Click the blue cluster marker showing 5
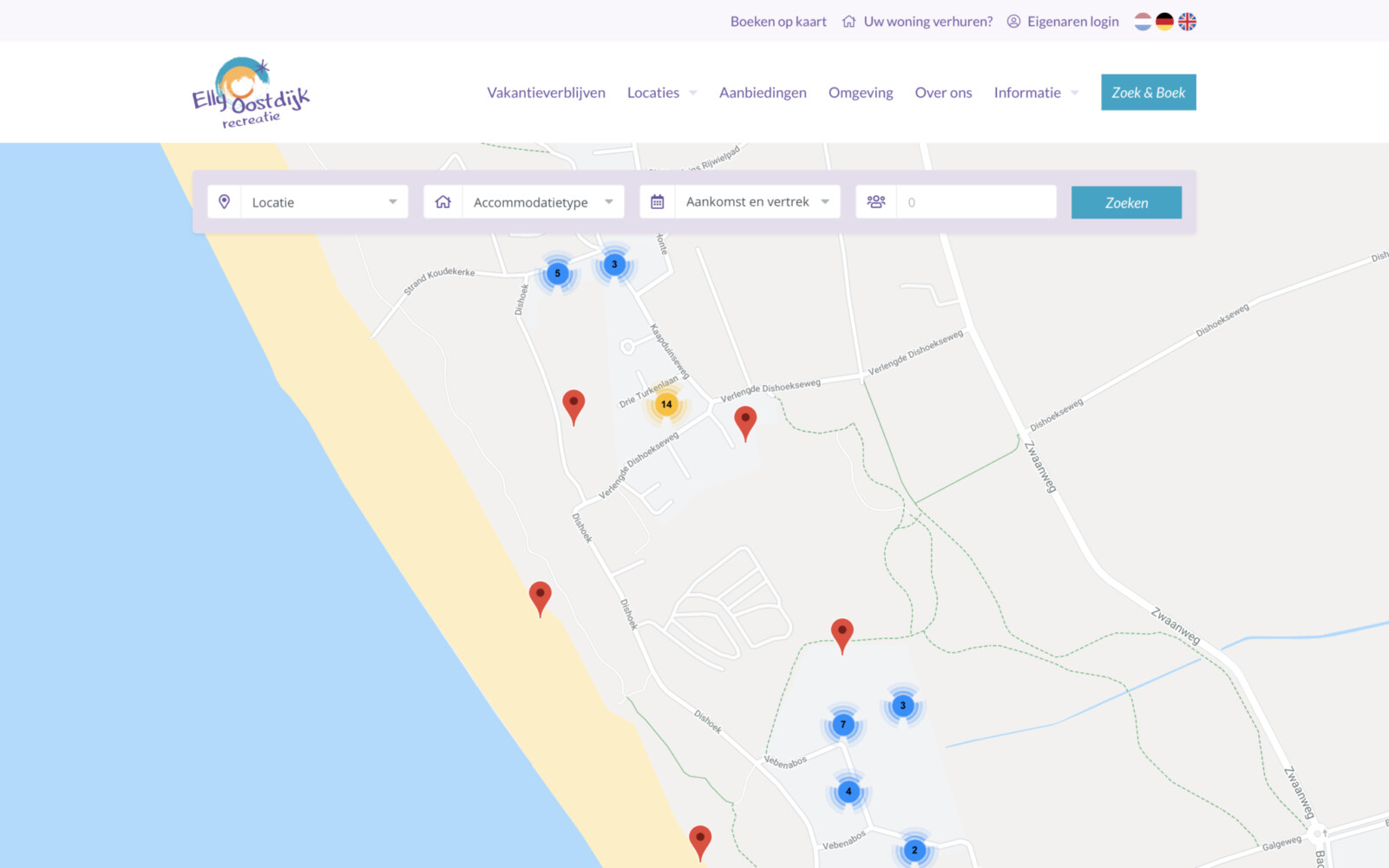 pyautogui.click(x=557, y=273)
